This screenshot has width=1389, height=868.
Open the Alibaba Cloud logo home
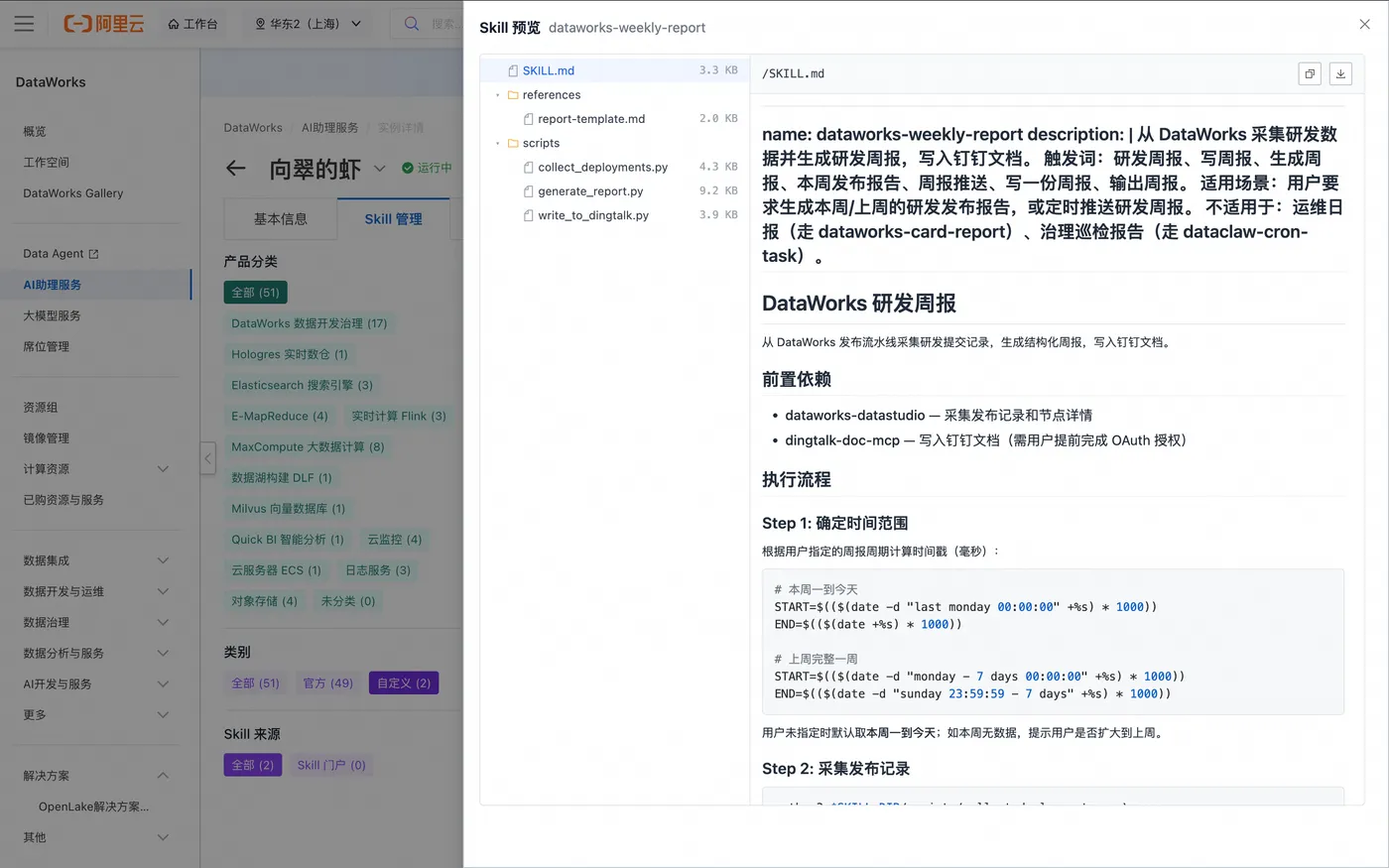coord(104,24)
